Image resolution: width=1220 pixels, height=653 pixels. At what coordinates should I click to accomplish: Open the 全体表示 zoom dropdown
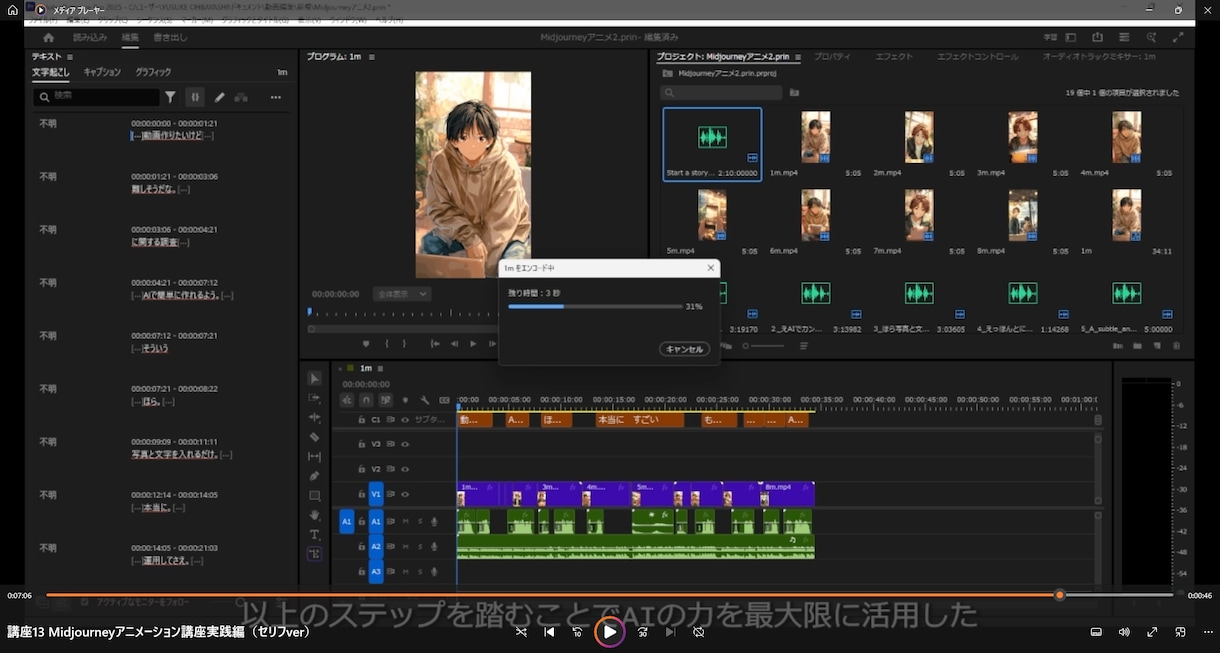click(x=400, y=294)
